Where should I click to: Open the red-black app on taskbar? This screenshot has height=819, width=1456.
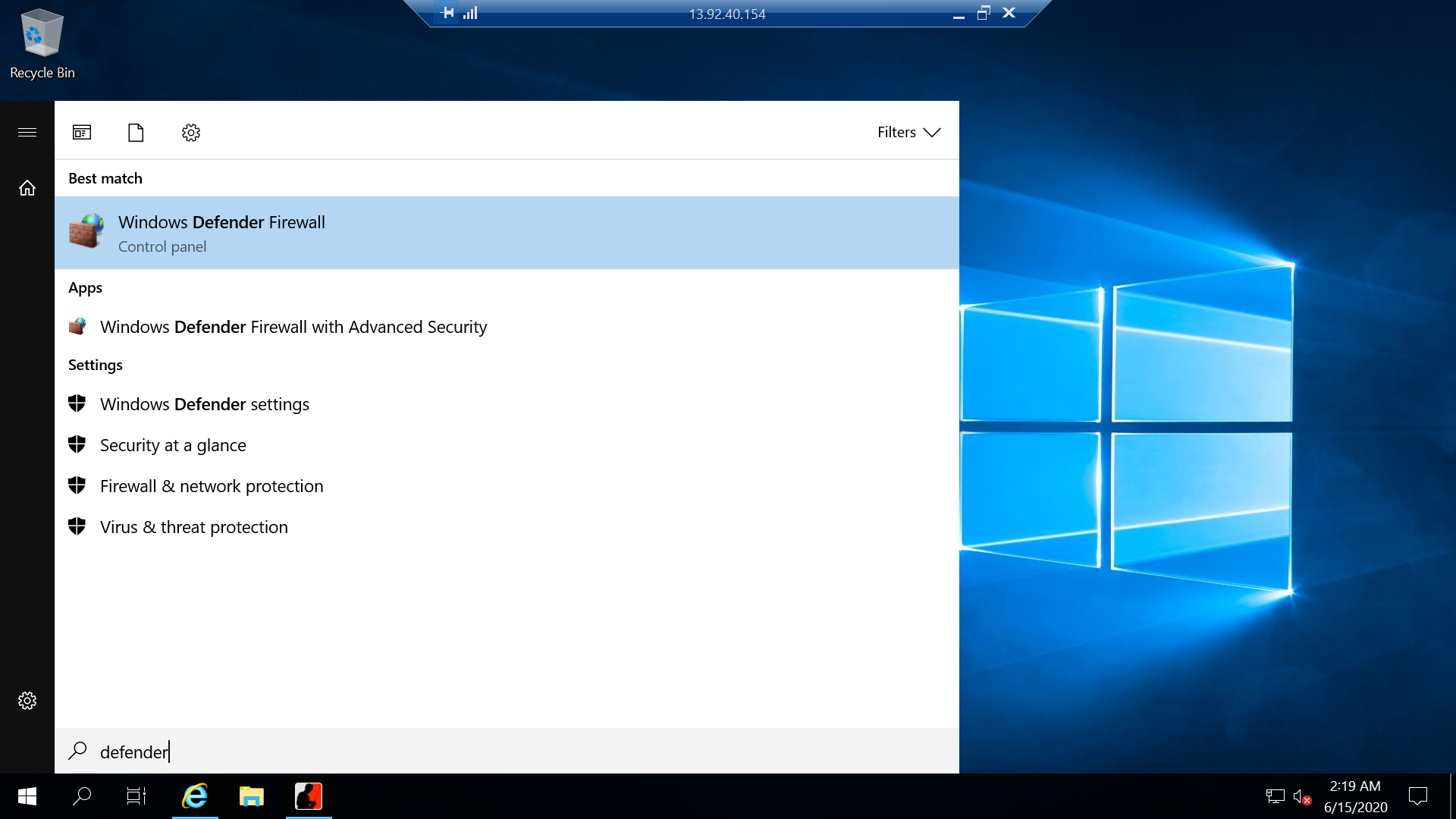tap(309, 796)
